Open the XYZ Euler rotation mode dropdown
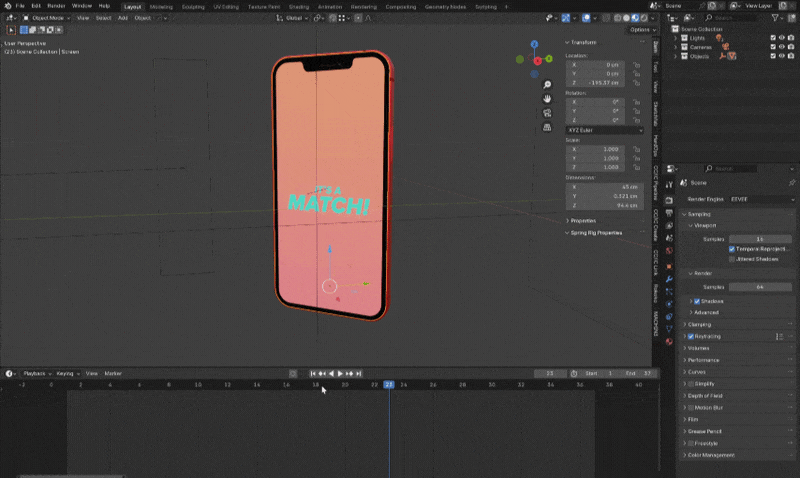Viewport: 800px width, 478px height. [606, 130]
